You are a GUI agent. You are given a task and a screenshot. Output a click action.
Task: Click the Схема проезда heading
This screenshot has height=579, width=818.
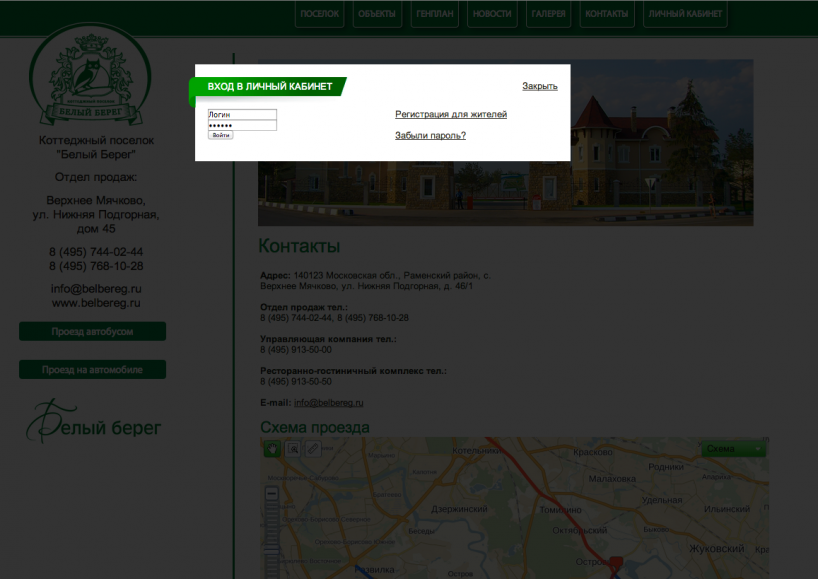coord(315,427)
